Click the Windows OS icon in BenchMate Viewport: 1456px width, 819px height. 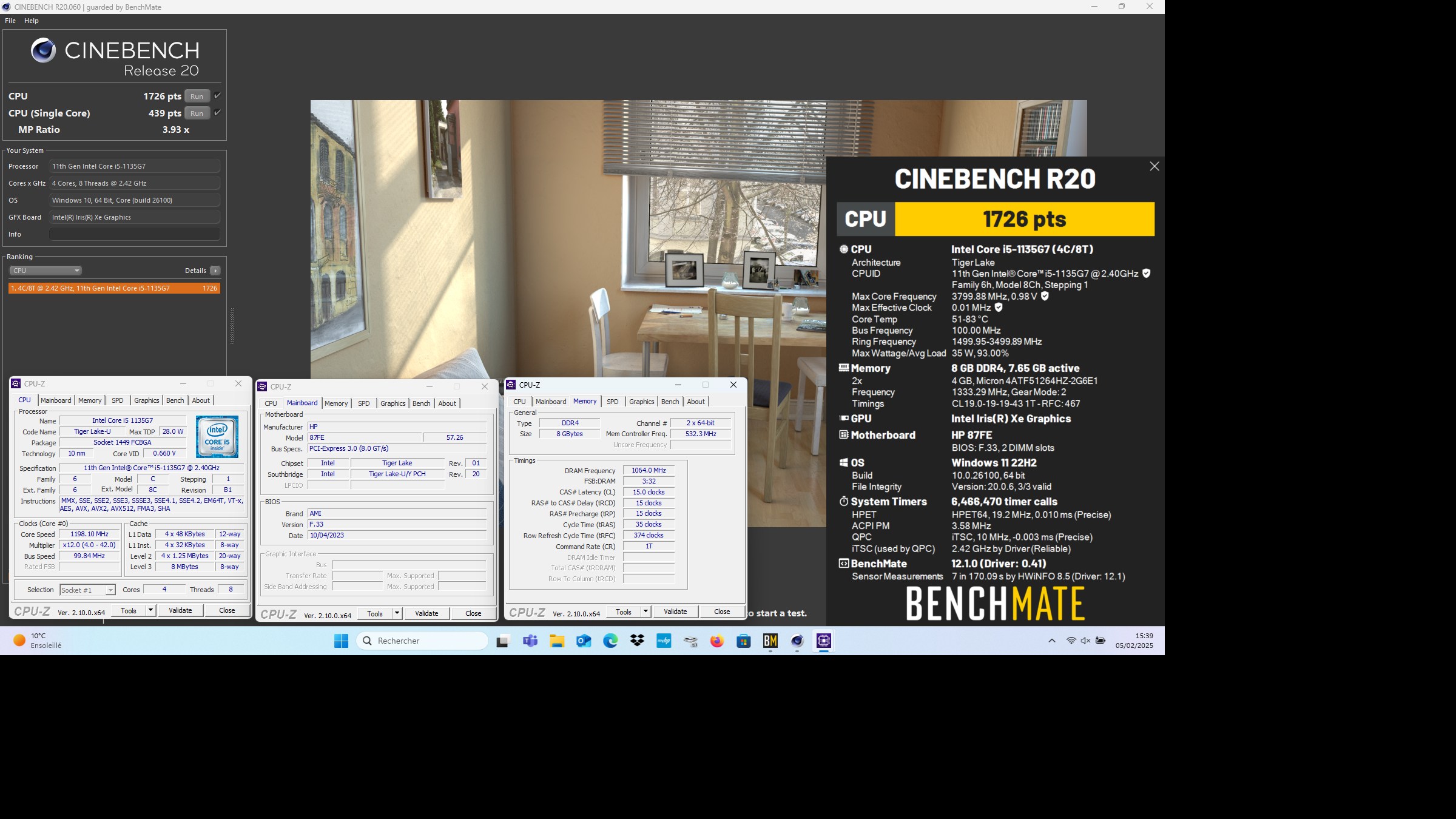[x=844, y=462]
